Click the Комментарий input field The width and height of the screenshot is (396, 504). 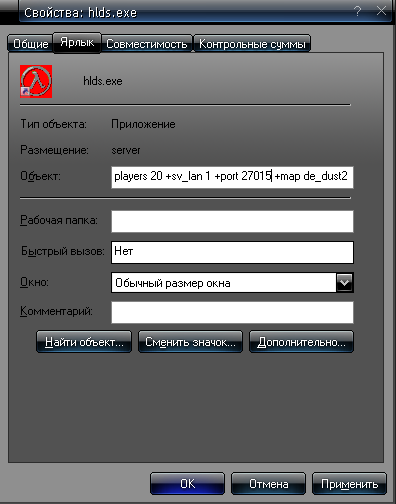pos(232,312)
